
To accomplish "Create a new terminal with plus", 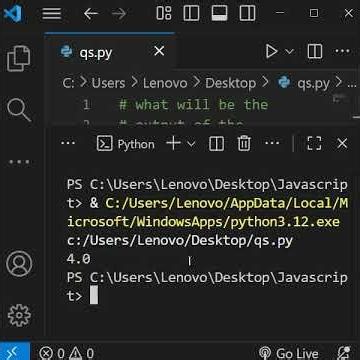I will 173,144.
